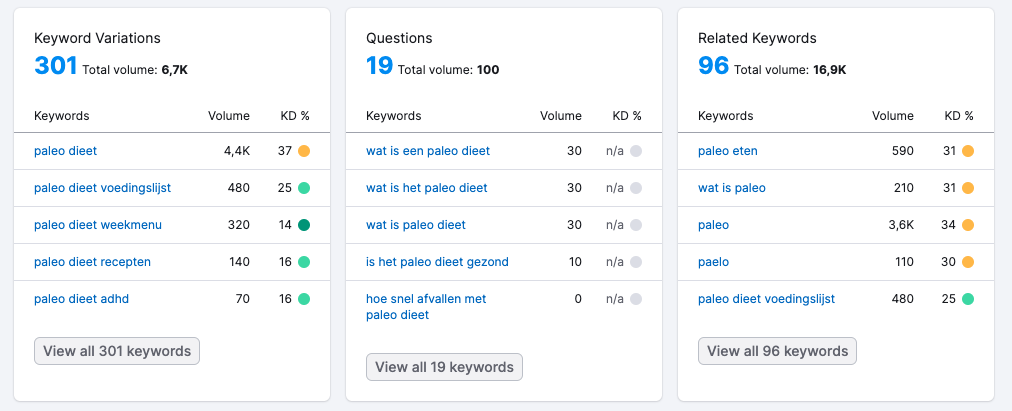Click paleo dieet voedingslijst in Related Keywords
Viewport: 1012px width, 411px height.
(765, 299)
